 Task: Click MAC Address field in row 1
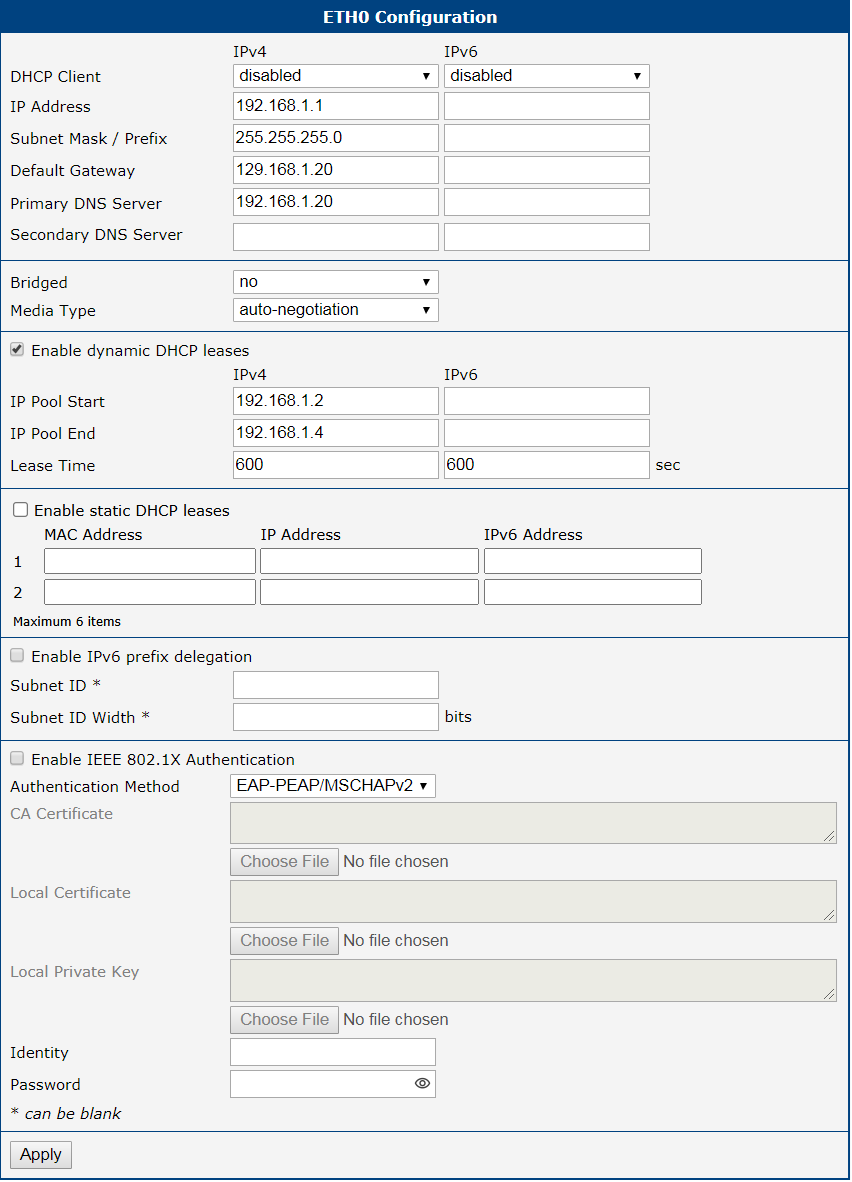[x=150, y=561]
